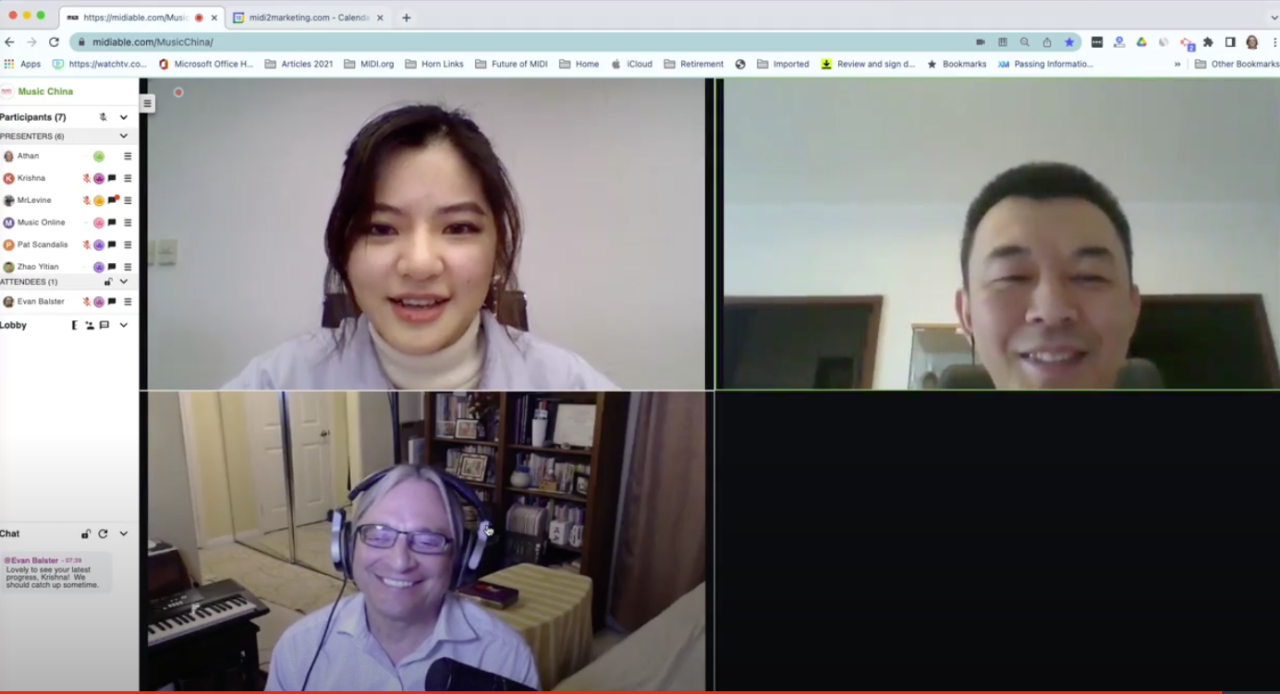
Task: Click the mute-all microphone icon beside Participants
Action: coord(103,117)
